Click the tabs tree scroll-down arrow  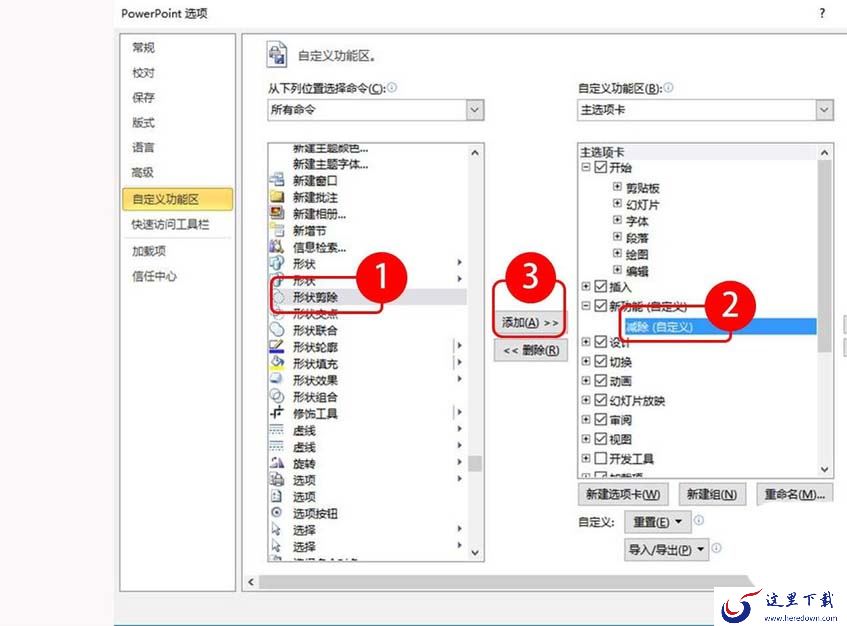point(824,469)
